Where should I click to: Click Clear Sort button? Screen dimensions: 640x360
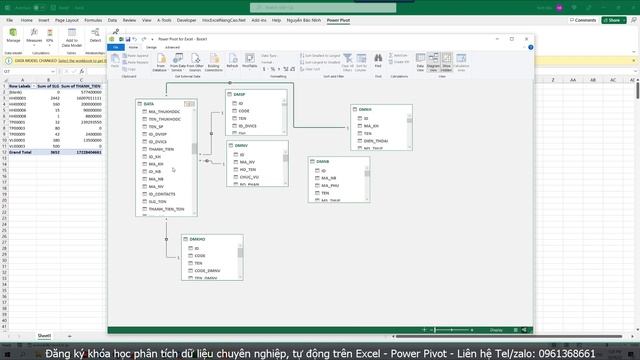click(310, 69)
